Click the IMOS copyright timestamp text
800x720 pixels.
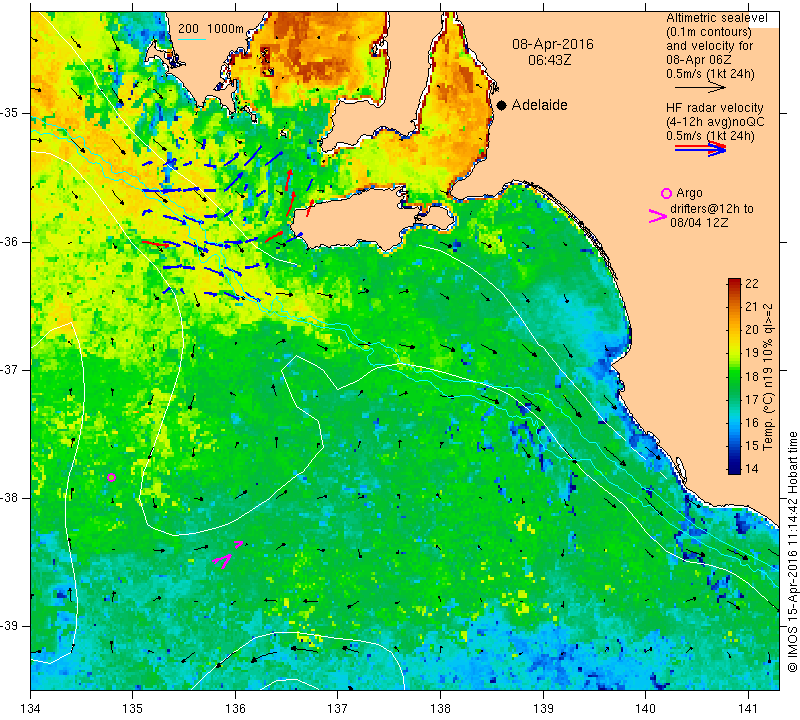pos(792,552)
